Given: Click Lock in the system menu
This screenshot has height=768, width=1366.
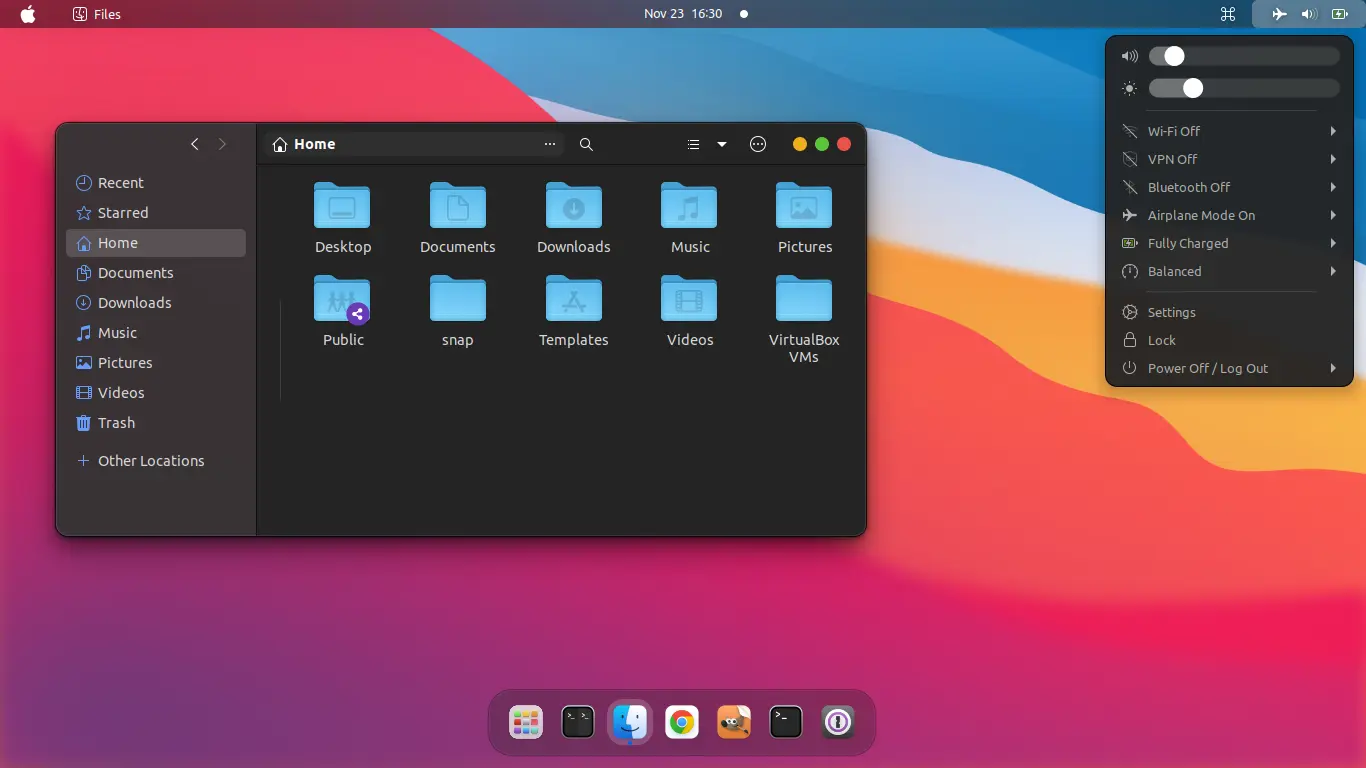Looking at the screenshot, I should [x=1161, y=340].
